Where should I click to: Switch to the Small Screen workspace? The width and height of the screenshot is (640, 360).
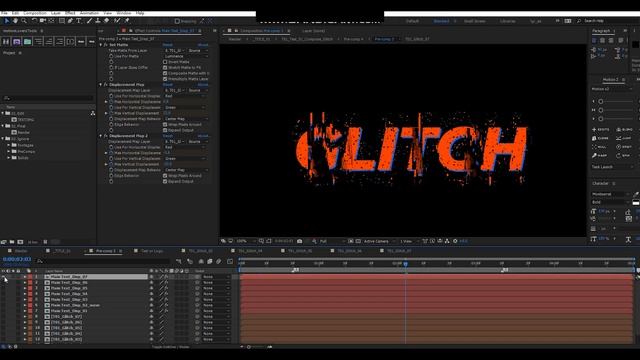coord(475,21)
